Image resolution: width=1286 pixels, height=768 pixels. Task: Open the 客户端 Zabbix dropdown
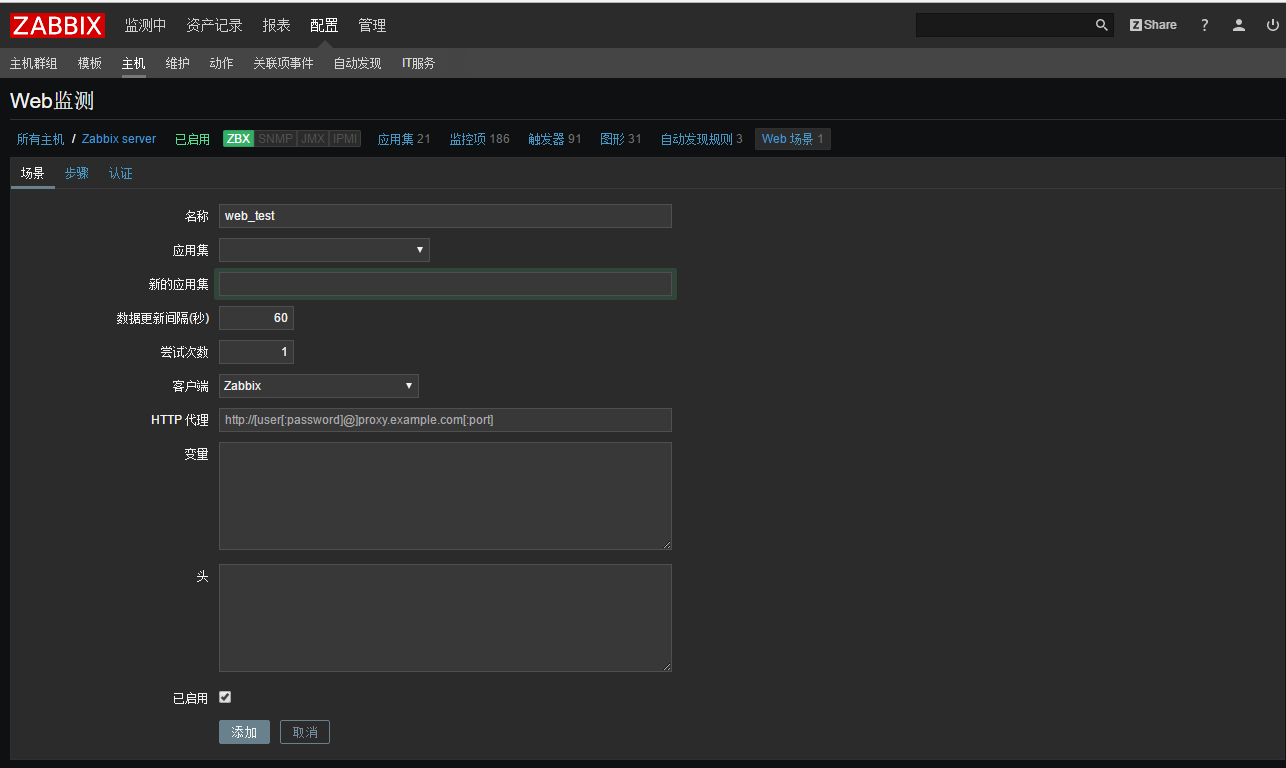tap(319, 386)
